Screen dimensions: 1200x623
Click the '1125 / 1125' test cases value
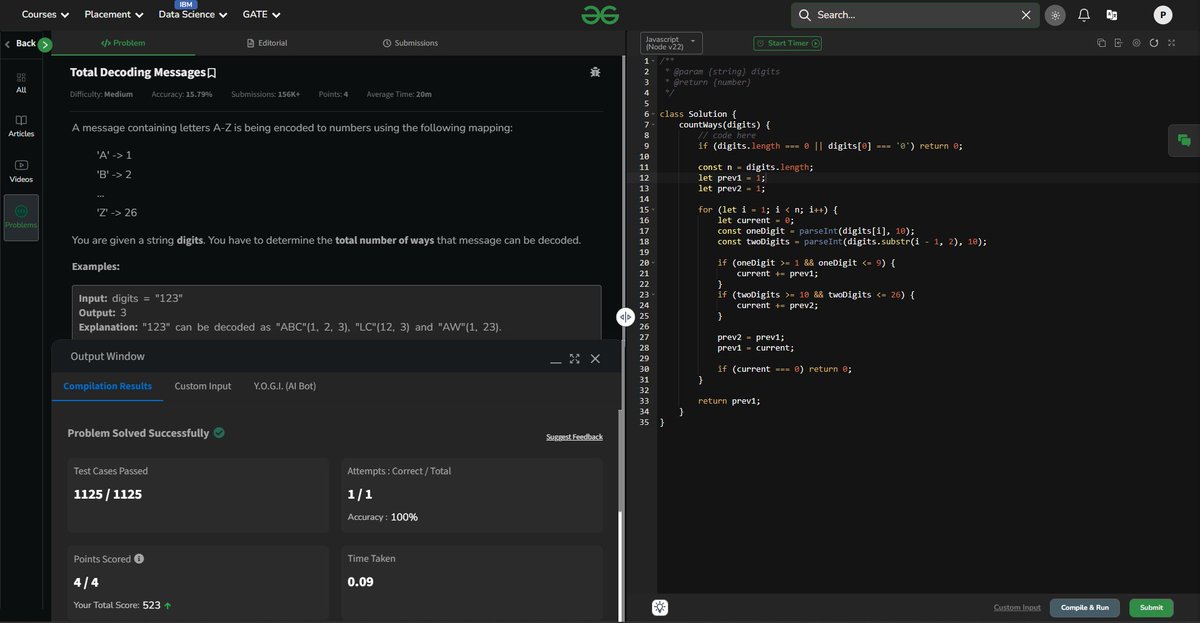click(x=108, y=494)
